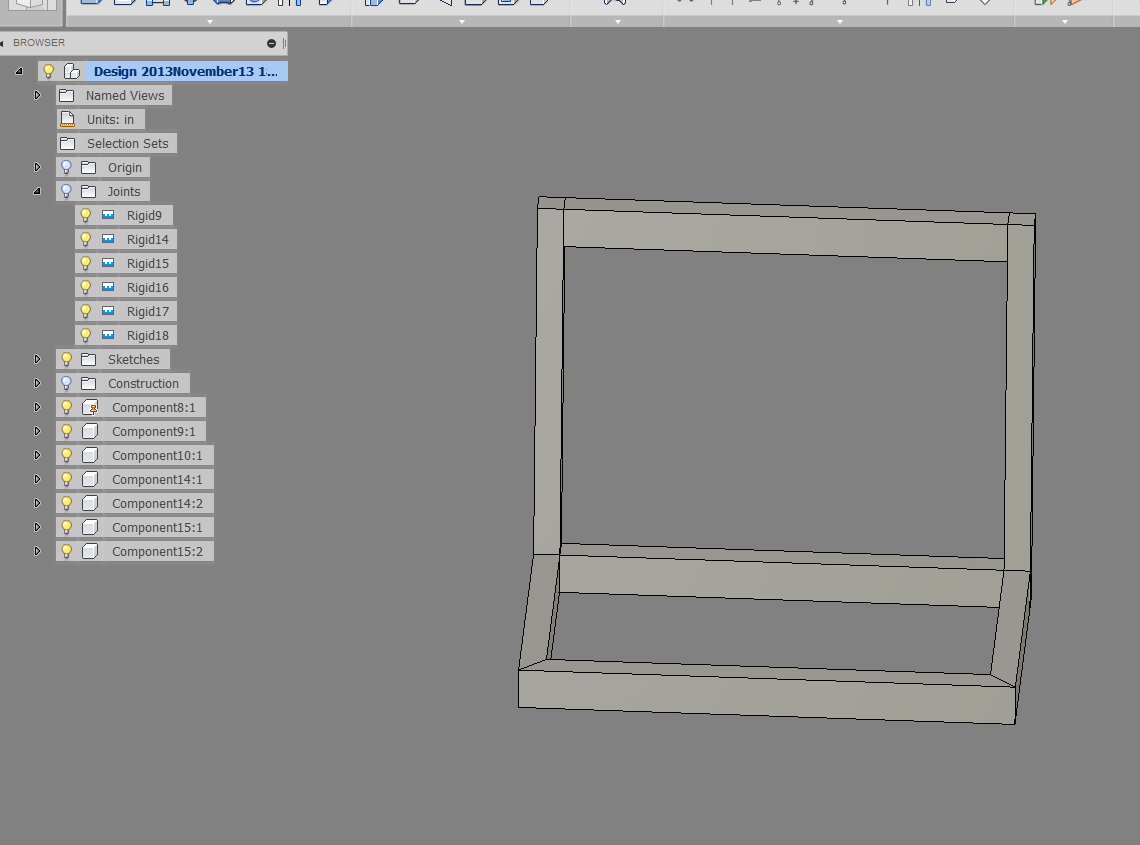Show the Origin folder via its lightbulb
Viewport: 1140px width, 845px height.
coord(66,167)
